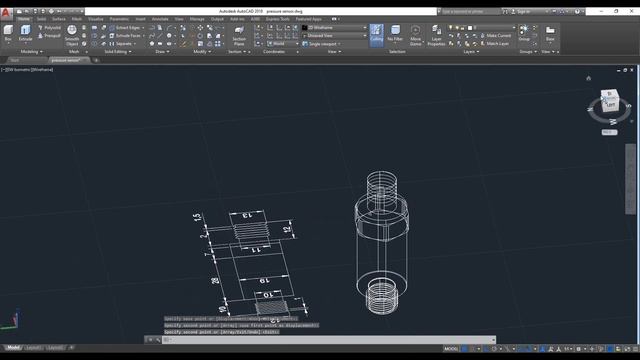Switch to the Home ribbon tab
The width and height of the screenshot is (640, 360).
(x=23, y=19)
